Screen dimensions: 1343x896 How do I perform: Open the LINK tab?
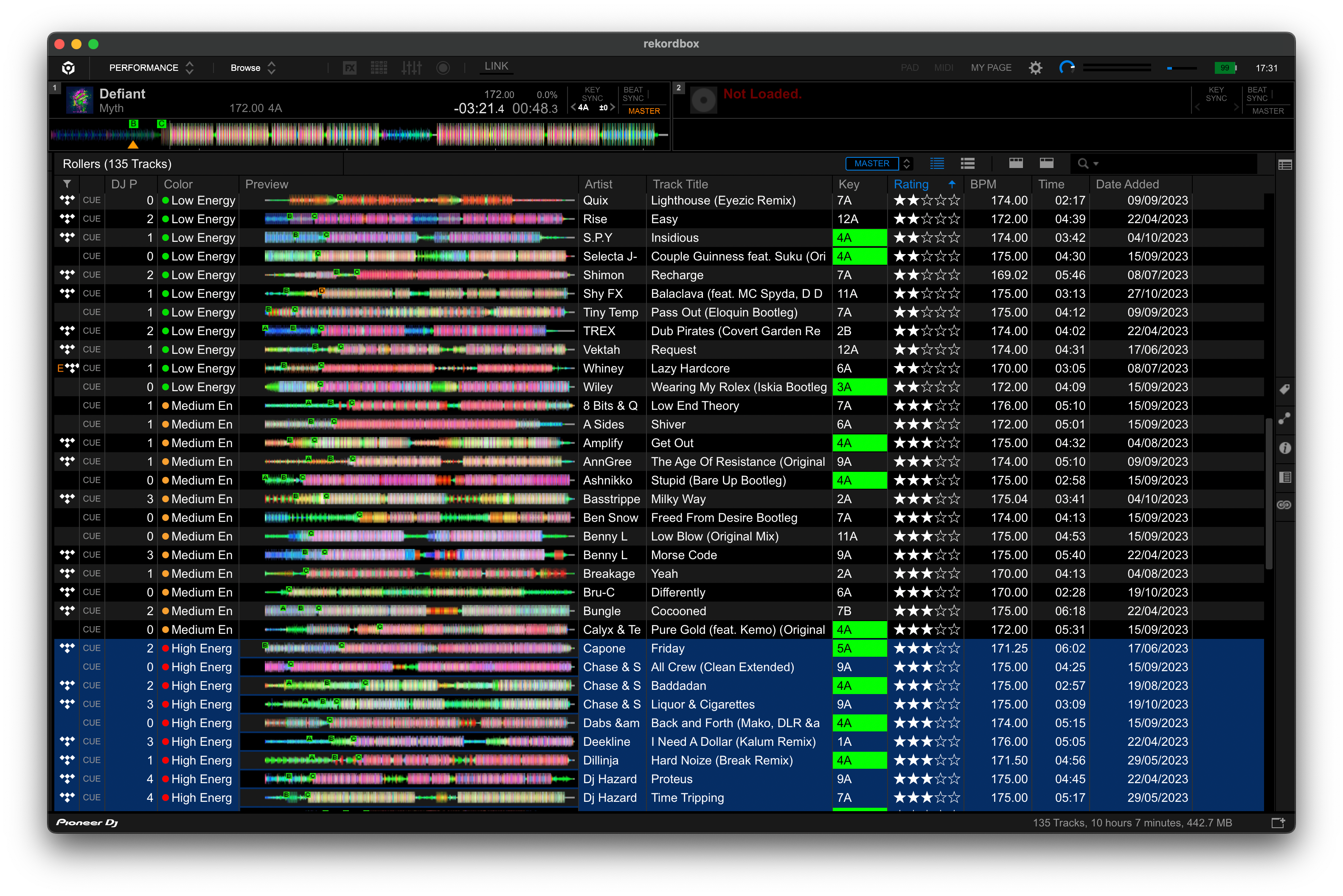tap(496, 66)
